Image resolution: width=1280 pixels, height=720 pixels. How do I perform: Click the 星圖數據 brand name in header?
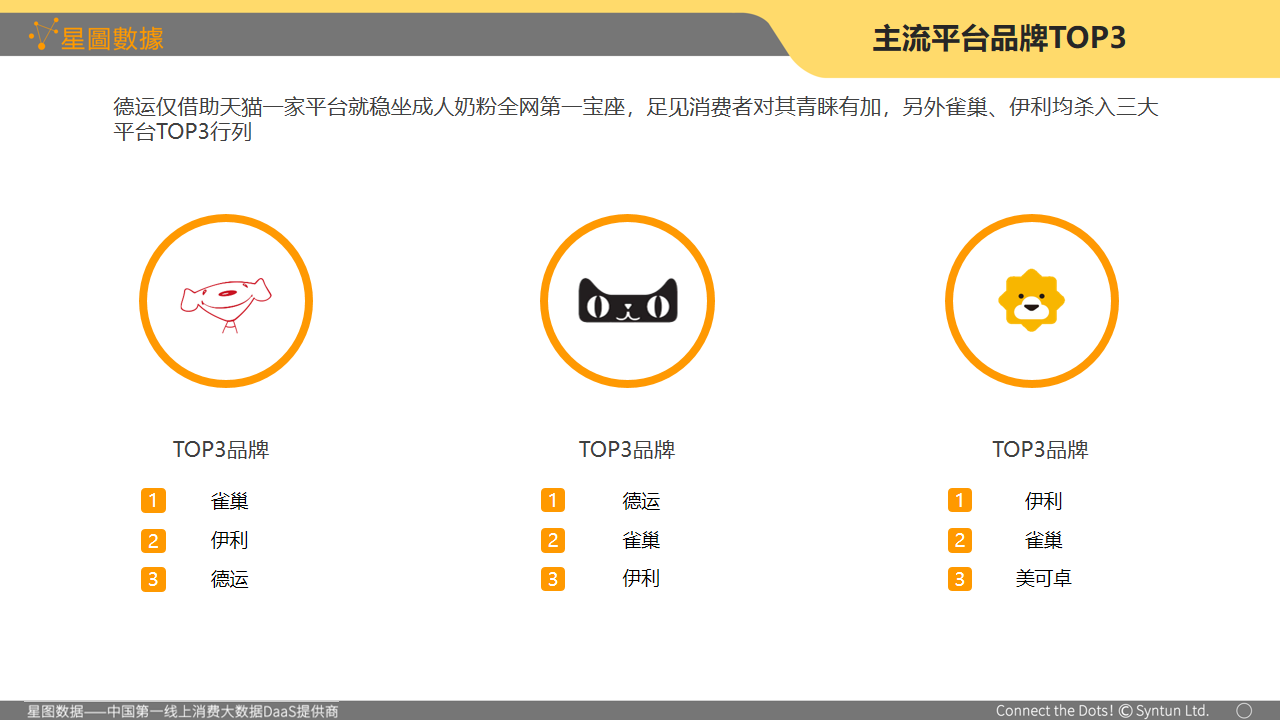point(112,39)
